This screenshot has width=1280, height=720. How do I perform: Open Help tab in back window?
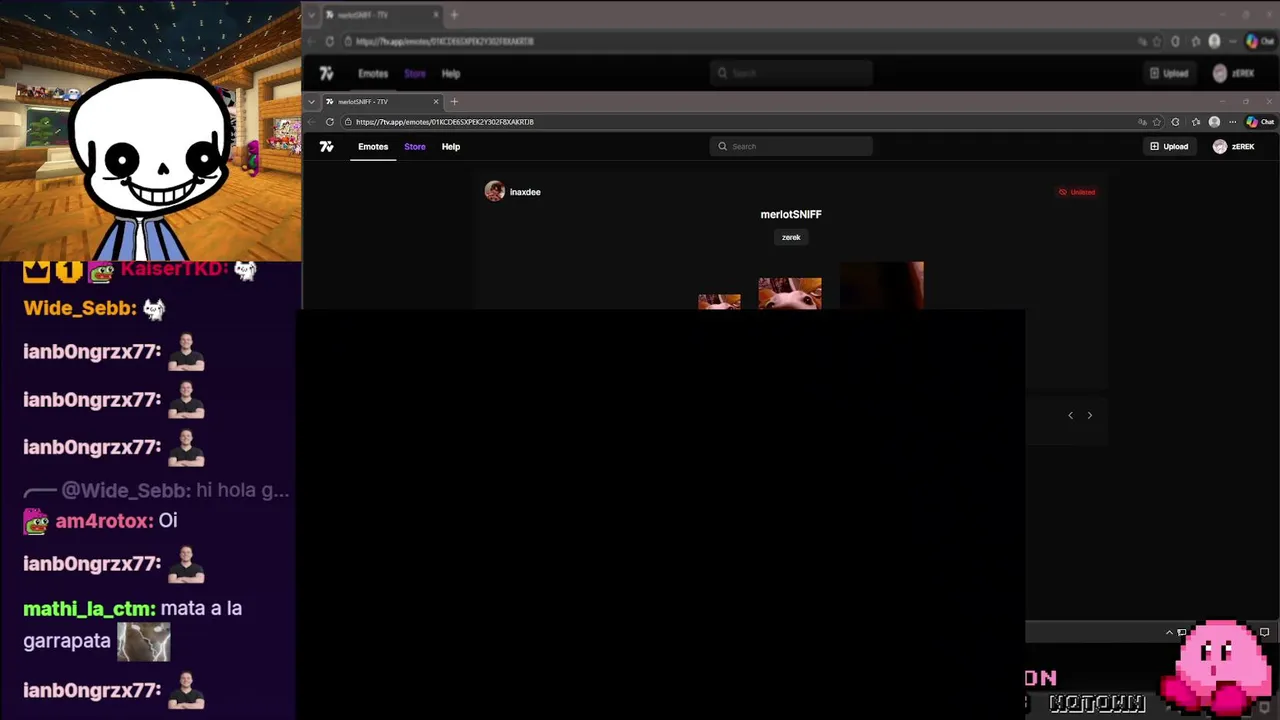pos(451,74)
